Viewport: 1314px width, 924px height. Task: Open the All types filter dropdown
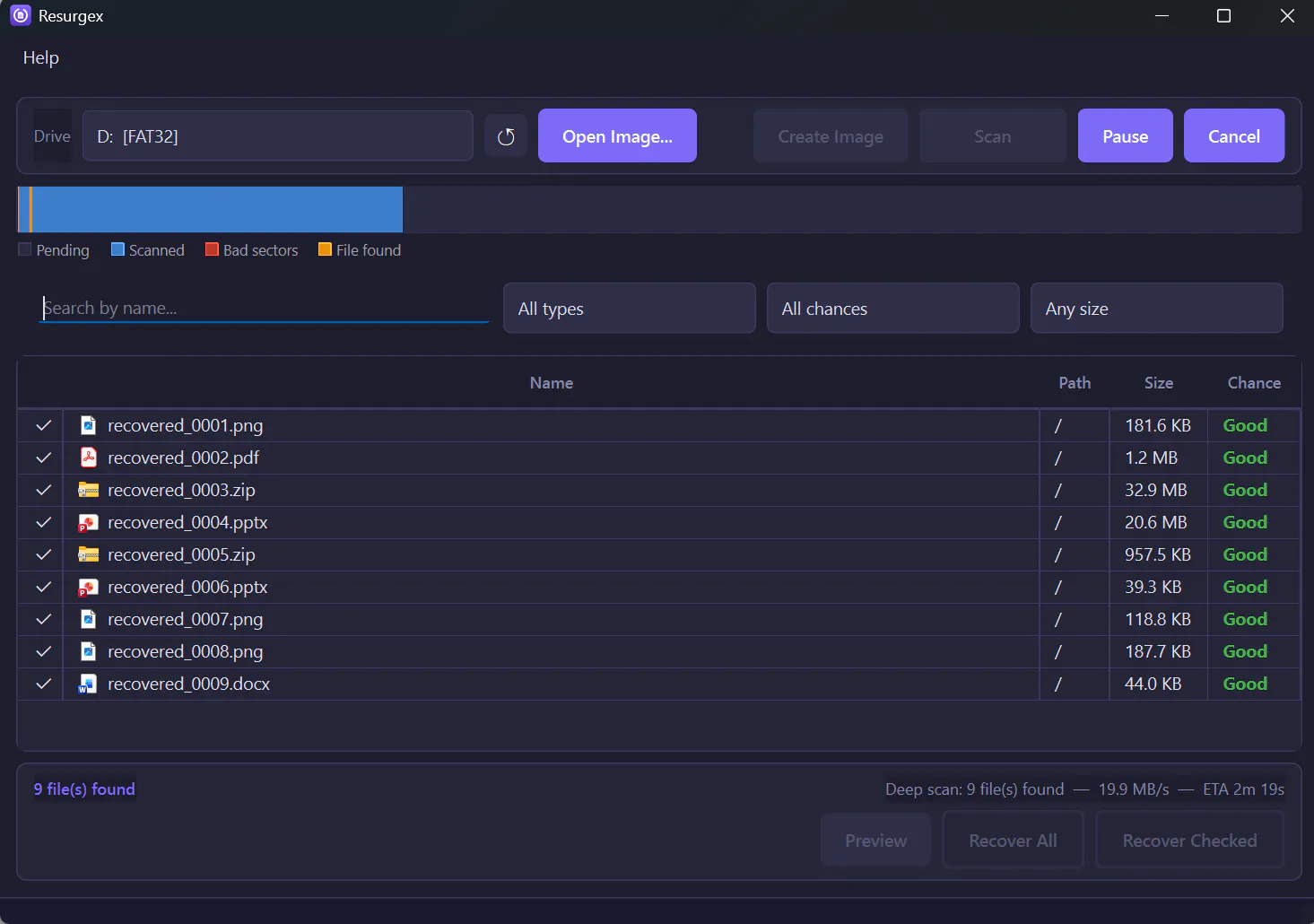[630, 309]
